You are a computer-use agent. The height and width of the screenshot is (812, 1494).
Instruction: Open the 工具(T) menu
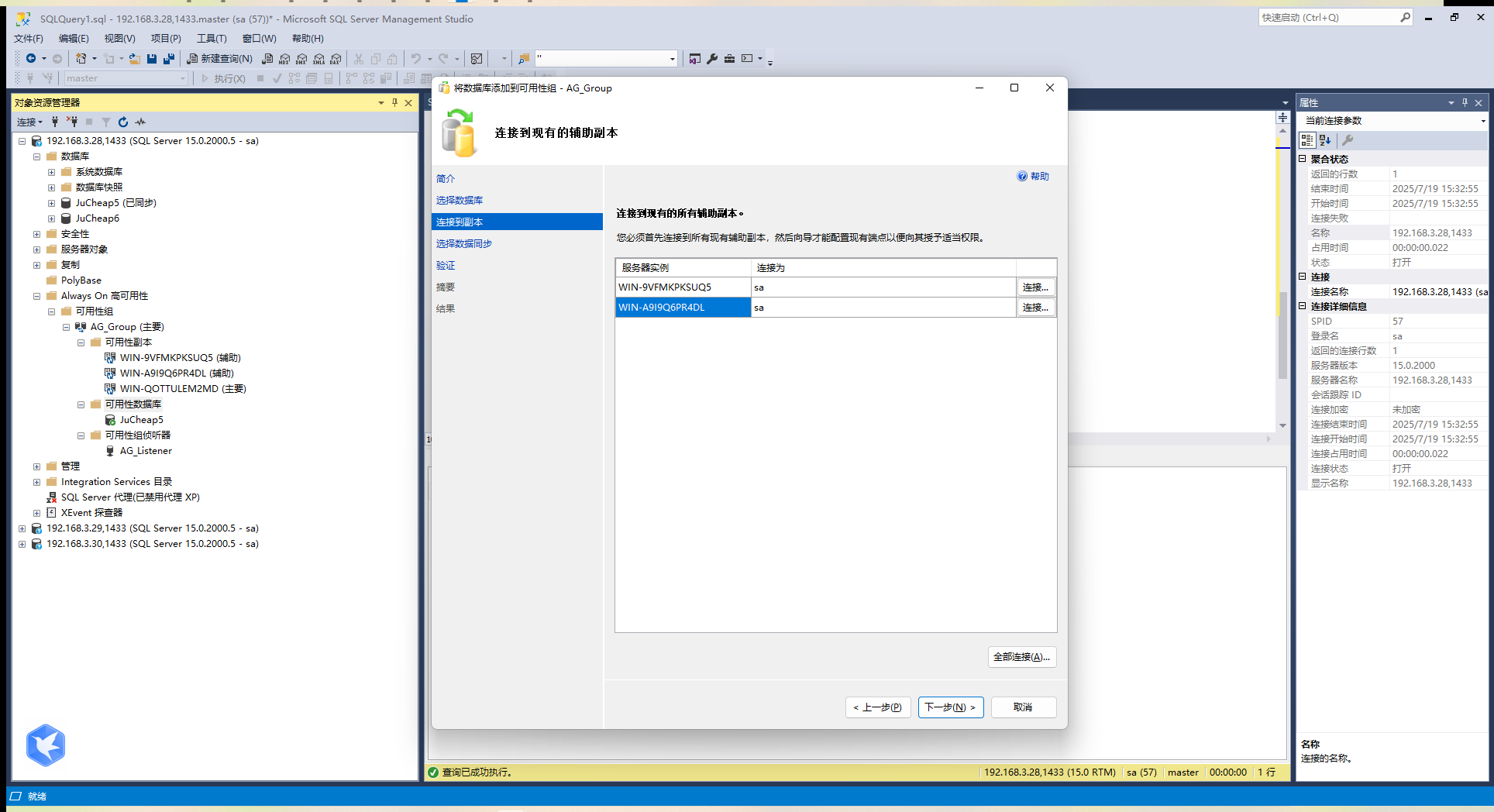[x=212, y=38]
